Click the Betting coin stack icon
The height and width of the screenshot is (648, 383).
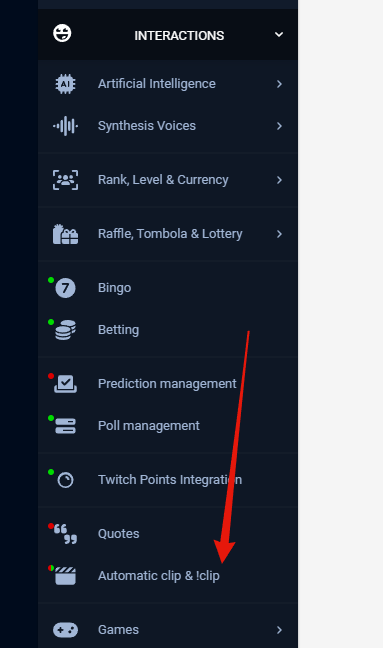[65, 330]
